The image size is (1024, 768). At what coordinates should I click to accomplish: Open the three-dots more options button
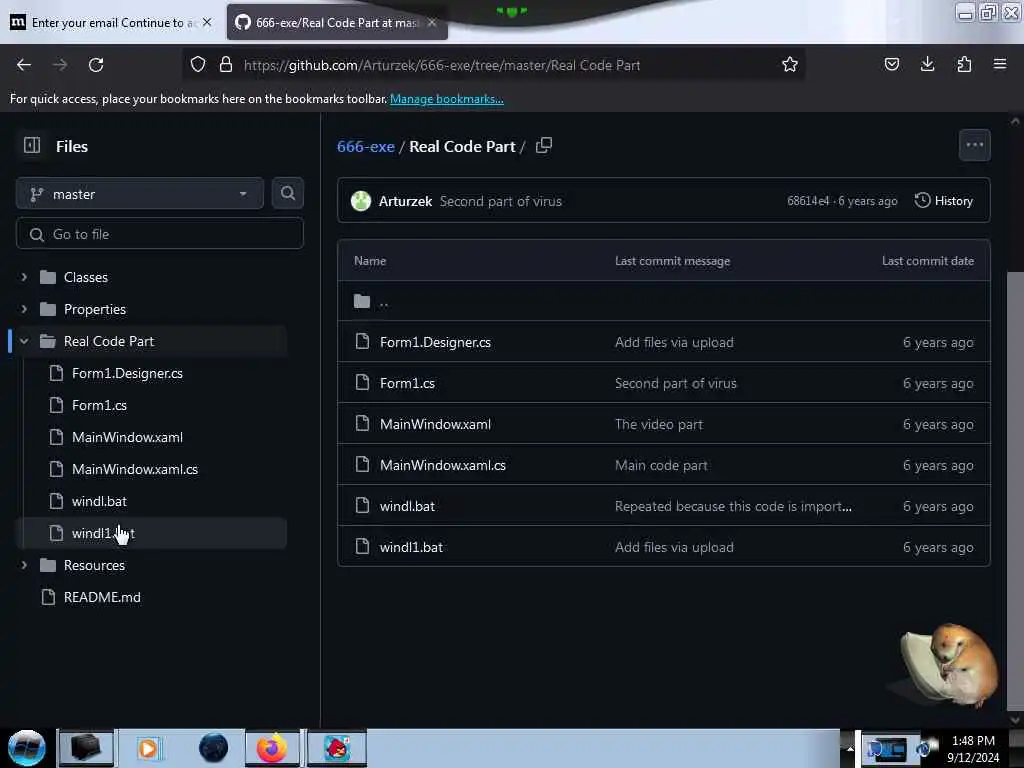[974, 145]
